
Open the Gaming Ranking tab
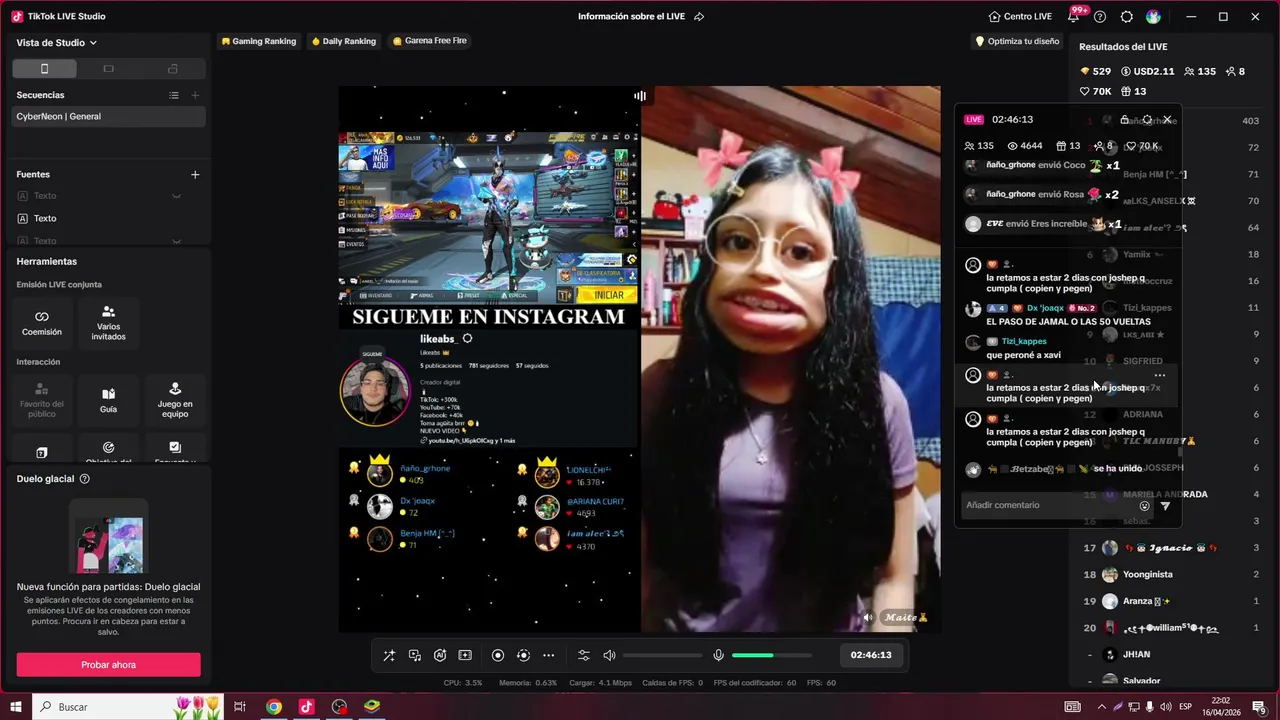pyautogui.click(x=258, y=41)
